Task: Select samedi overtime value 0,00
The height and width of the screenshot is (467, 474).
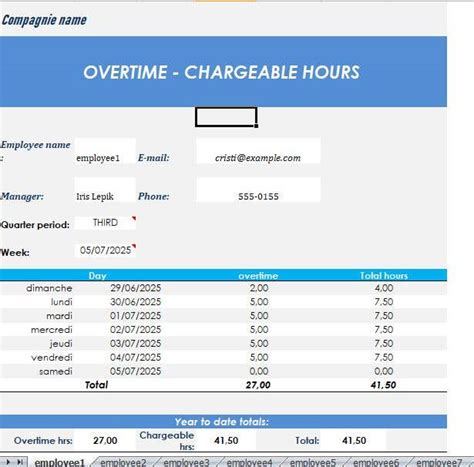Action: pos(259,371)
